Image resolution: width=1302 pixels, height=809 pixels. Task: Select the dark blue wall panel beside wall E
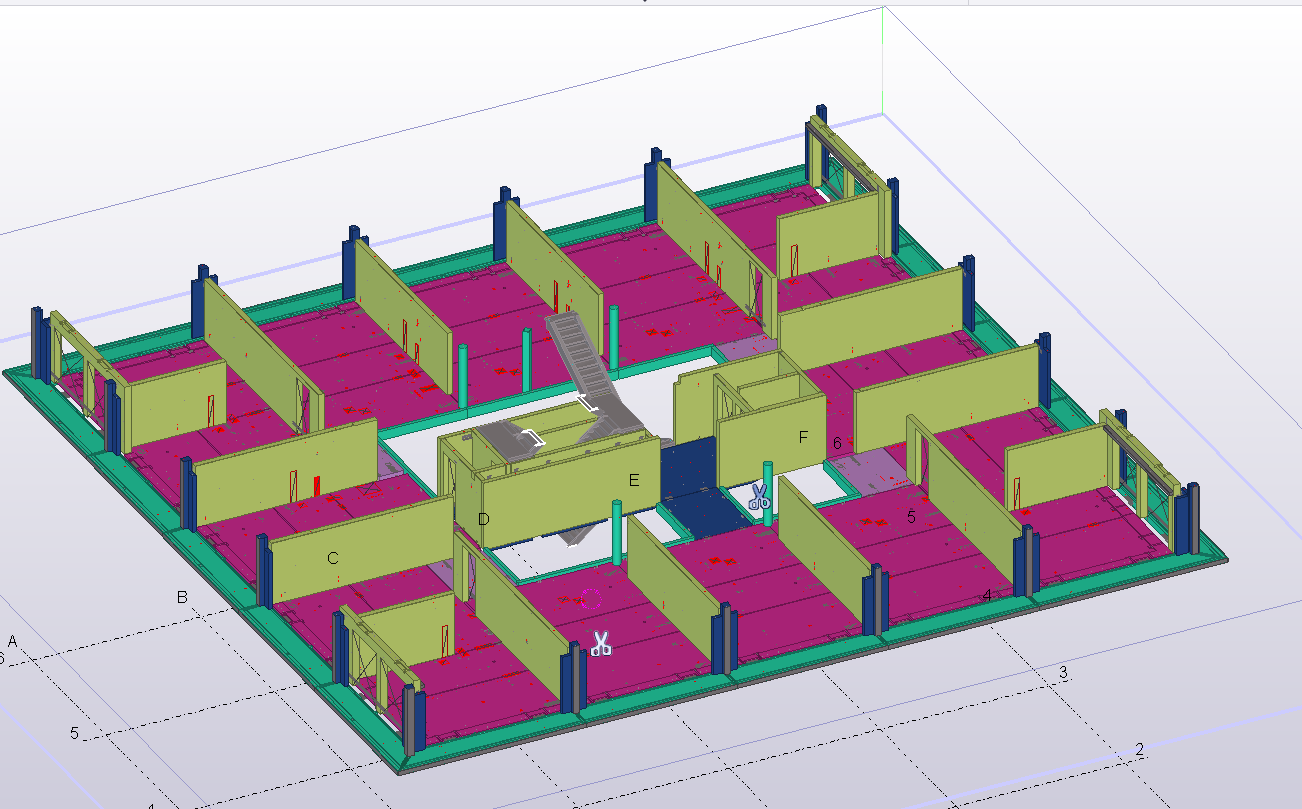(690, 478)
